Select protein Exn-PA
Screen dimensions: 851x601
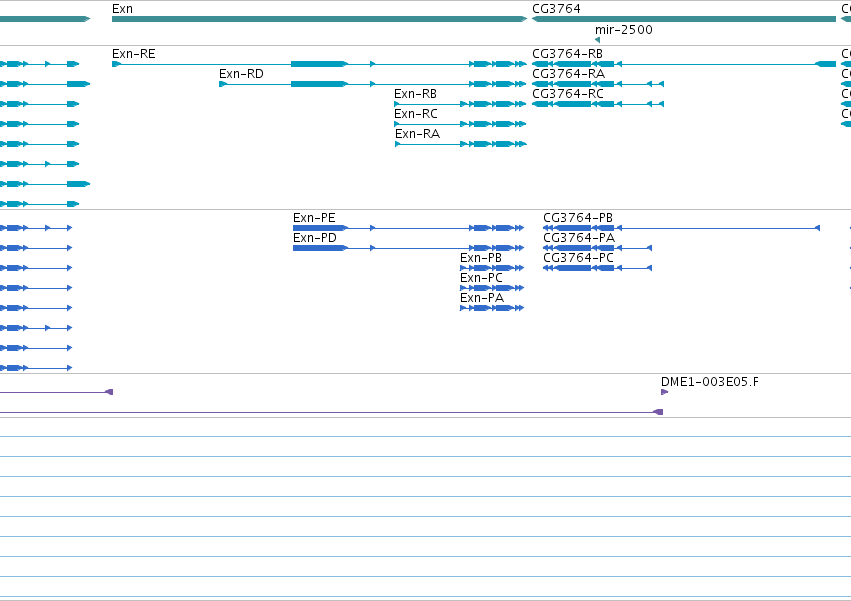(x=492, y=308)
